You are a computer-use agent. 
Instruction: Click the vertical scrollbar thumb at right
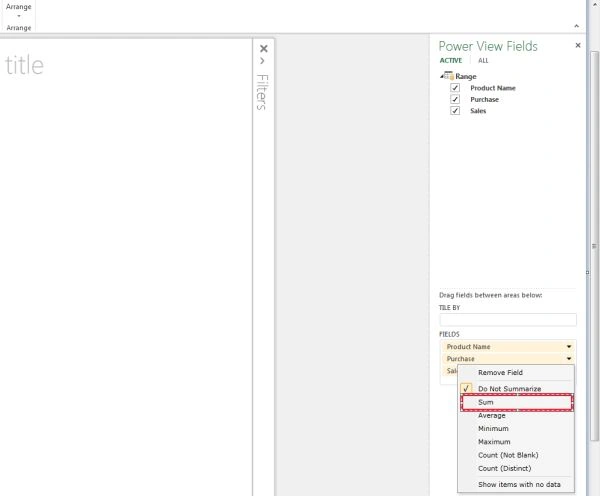tap(594, 245)
